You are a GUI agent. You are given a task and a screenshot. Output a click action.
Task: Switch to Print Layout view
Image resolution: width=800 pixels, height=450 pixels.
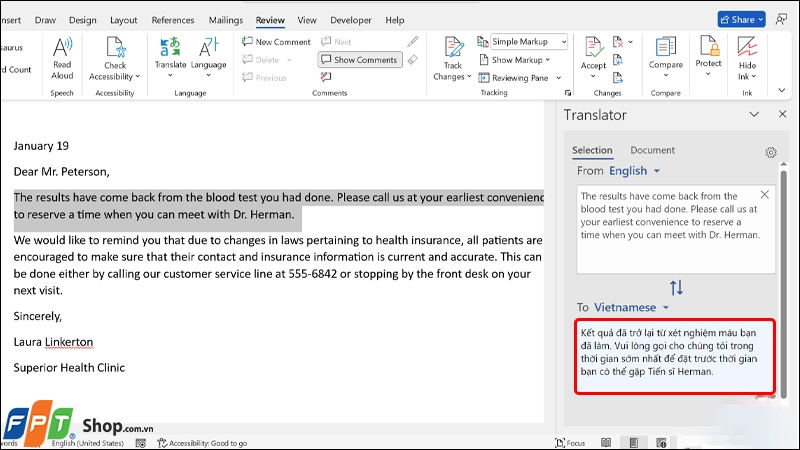pos(633,443)
